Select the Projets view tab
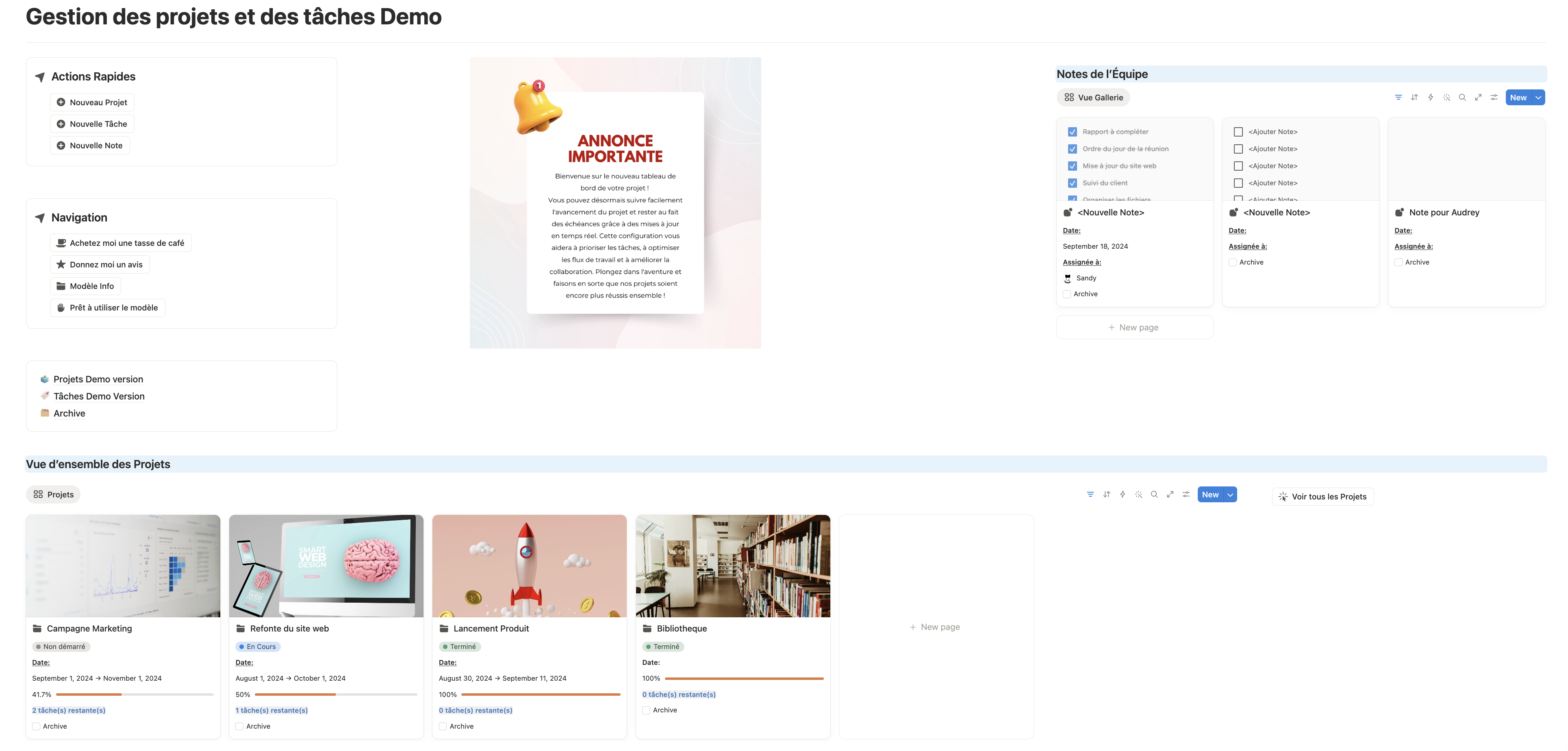The image size is (1568, 751). click(54, 494)
